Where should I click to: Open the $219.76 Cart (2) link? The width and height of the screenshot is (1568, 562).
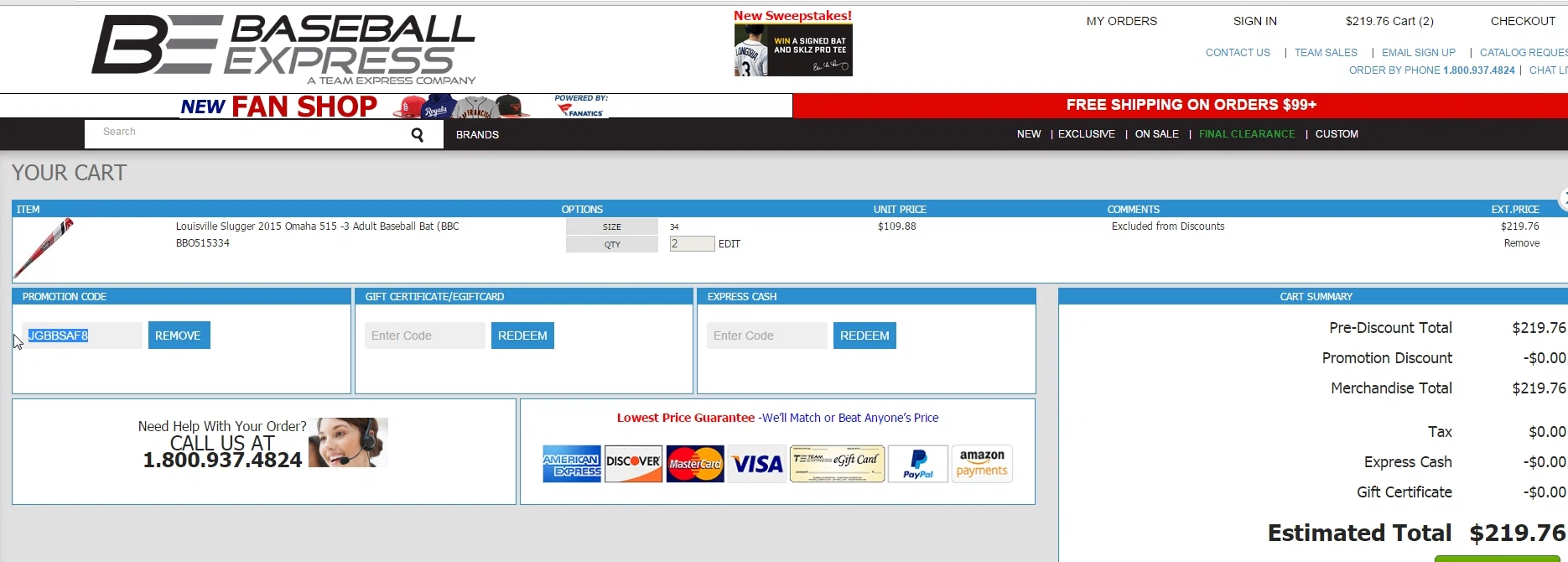click(x=1389, y=21)
